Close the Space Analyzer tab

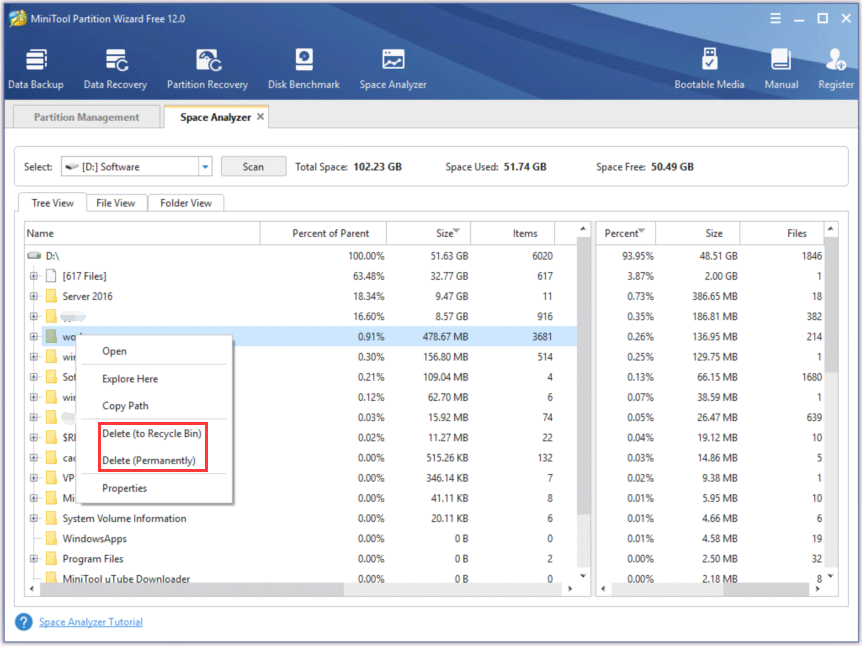tap(261, 117)
